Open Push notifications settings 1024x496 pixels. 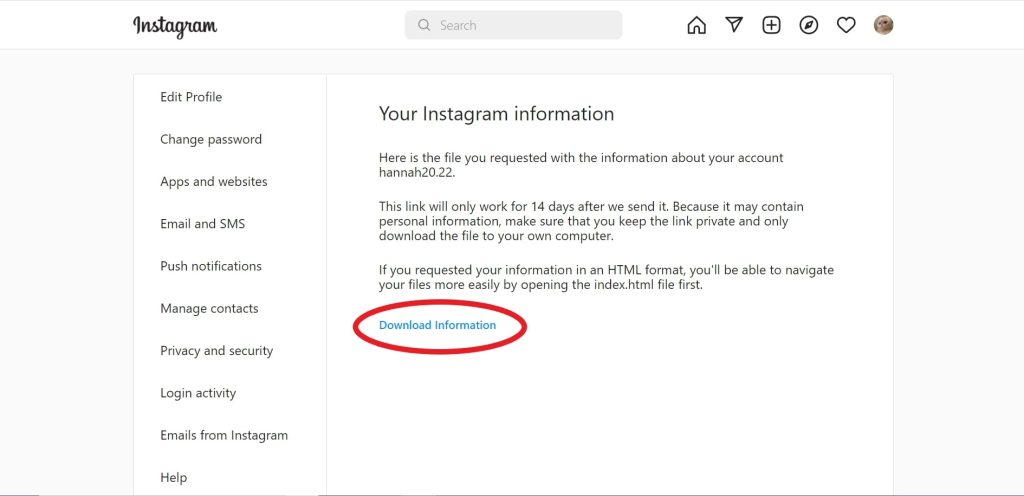211,266
